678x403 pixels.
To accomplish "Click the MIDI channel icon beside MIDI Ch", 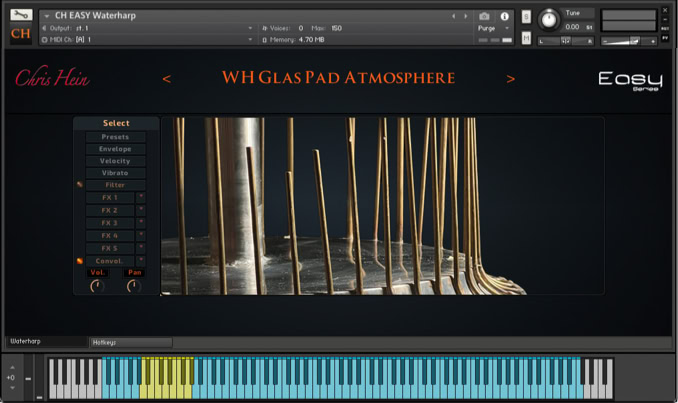I will pos(44,40).
